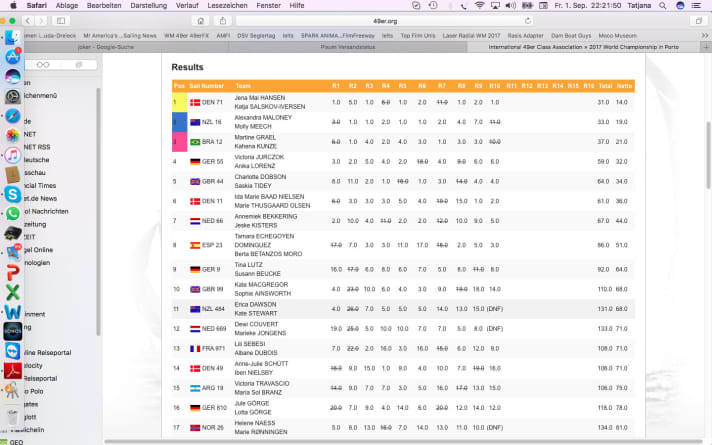The height and width of the screenshot is (445, 712).
Task: Open the Bearbeiten menu
Action: pos(104,5)
